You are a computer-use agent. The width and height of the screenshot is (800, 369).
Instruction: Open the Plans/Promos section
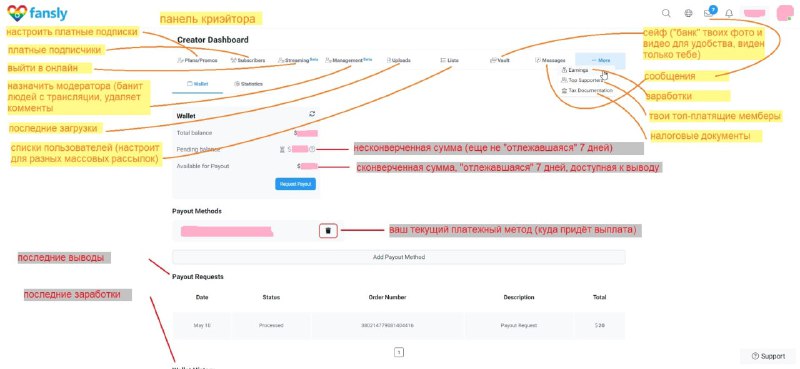click(197, 60)
